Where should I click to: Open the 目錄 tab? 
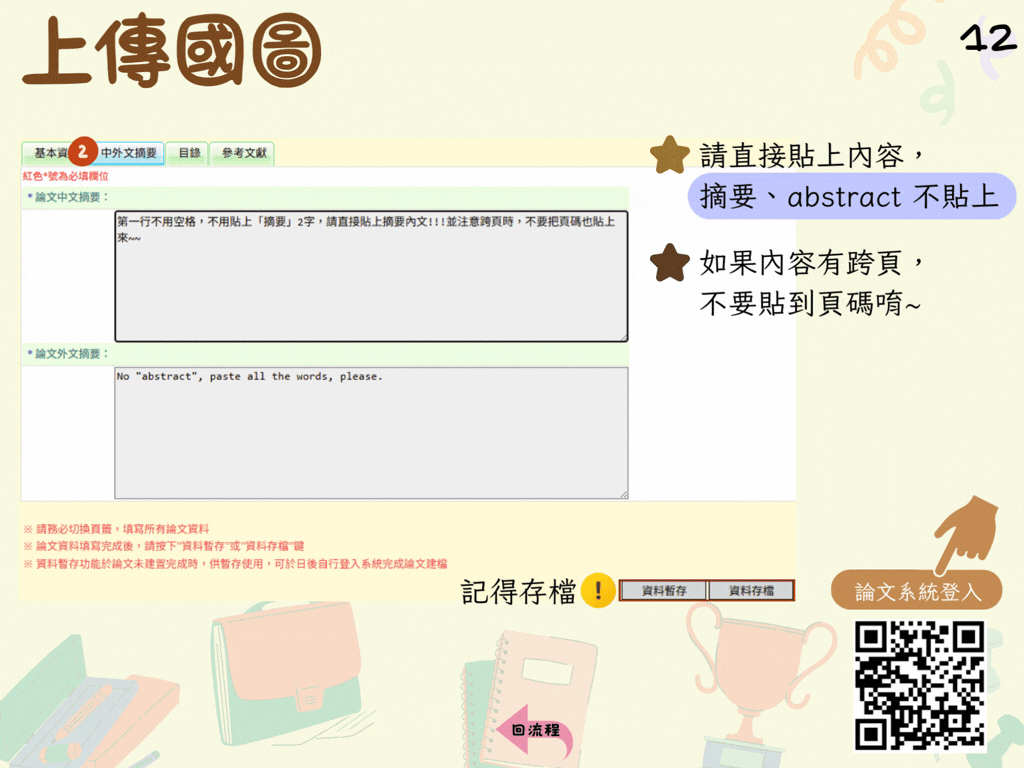point(189,153)
